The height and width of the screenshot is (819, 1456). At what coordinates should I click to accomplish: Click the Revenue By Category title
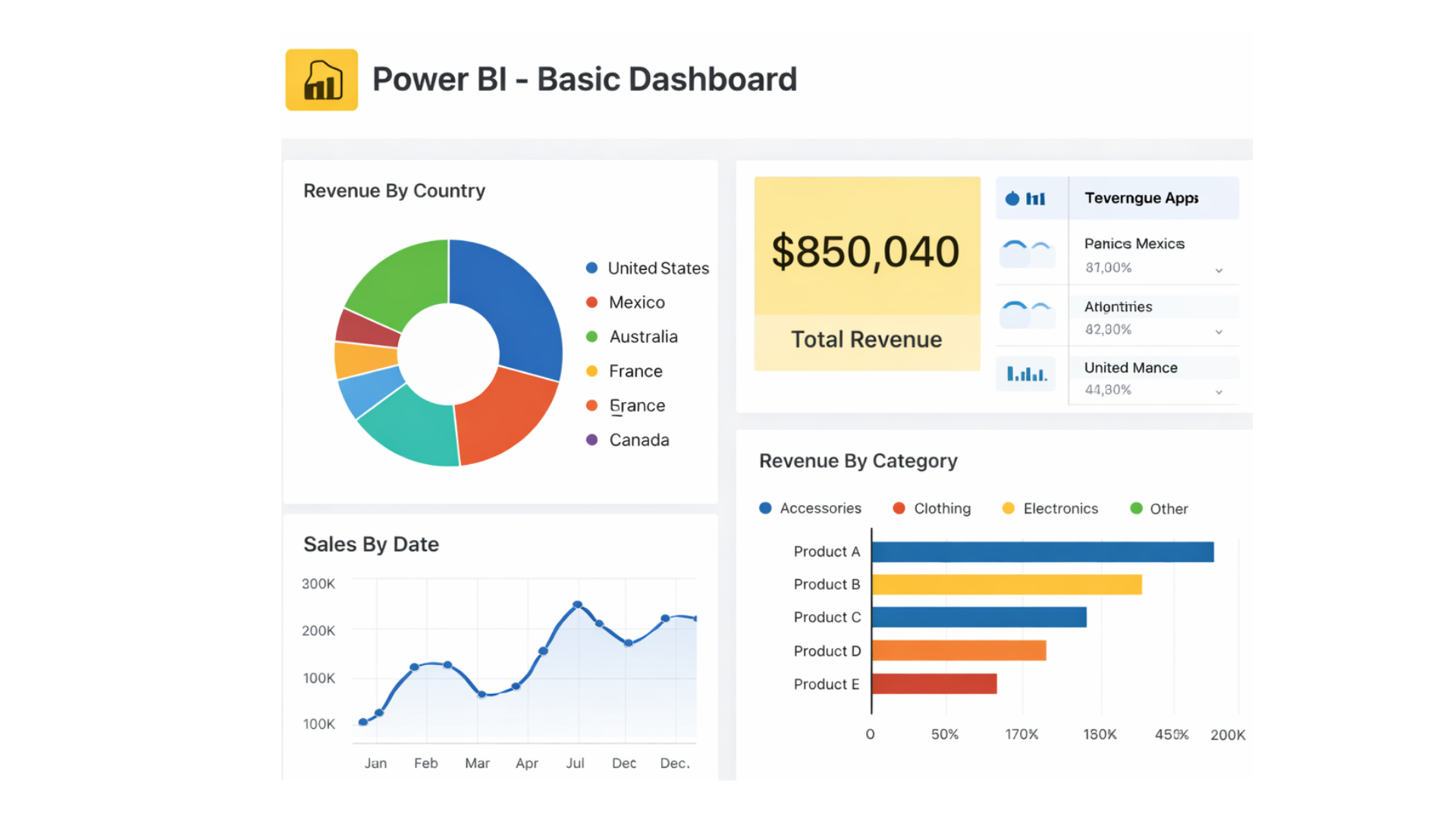point(858,461)
